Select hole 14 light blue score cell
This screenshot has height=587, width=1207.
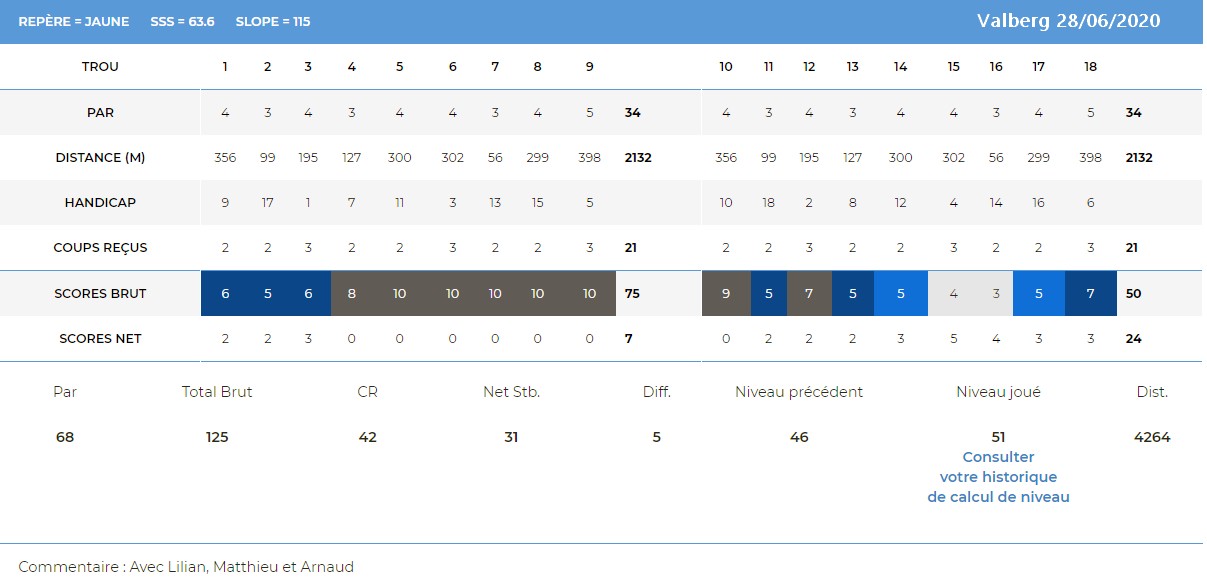pos(901,293)
